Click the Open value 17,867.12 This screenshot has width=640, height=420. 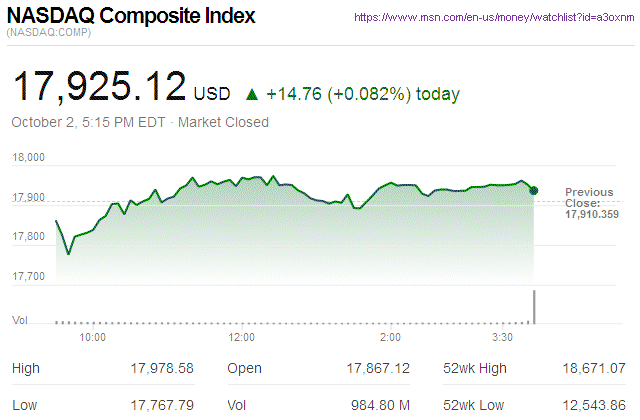tap(376, 369)
